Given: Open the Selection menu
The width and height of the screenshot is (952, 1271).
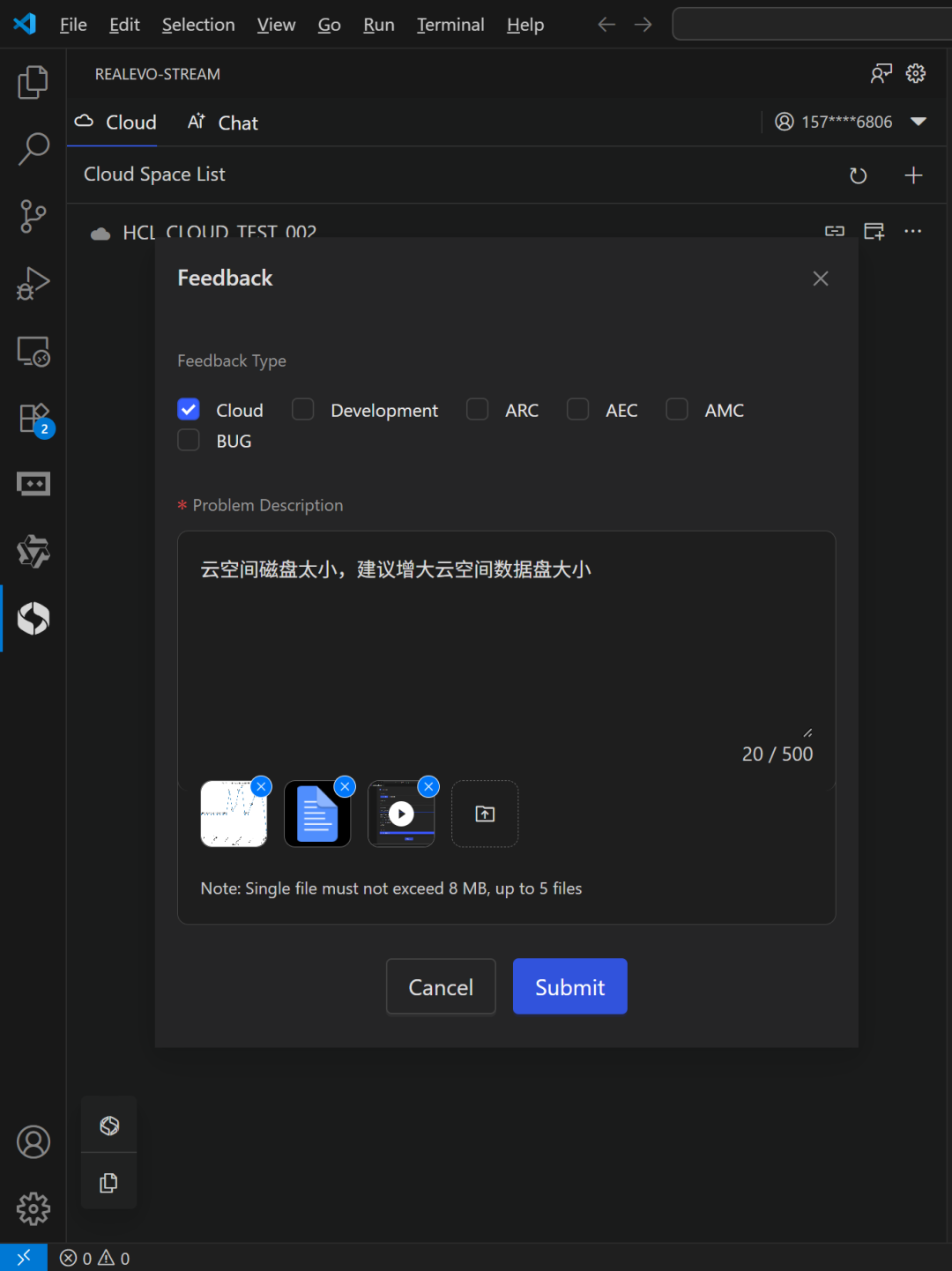Looking at the screenshot, I should pos(198,25).
